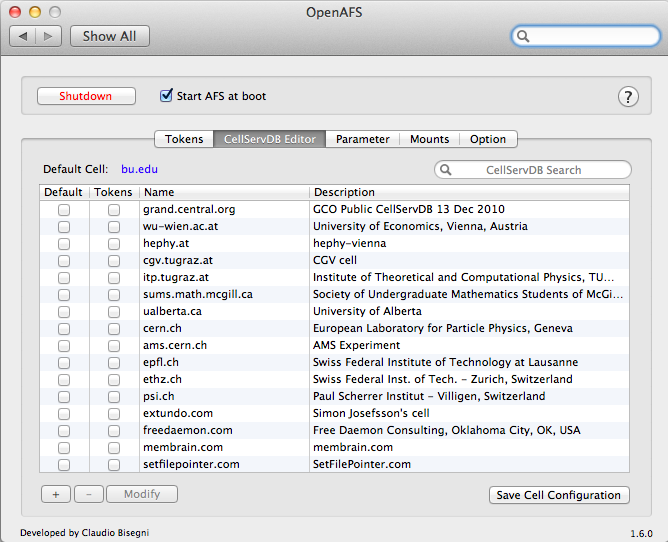Check Default box for ethz.ch
Screen dimensions: 668x542
pos(64,380)
